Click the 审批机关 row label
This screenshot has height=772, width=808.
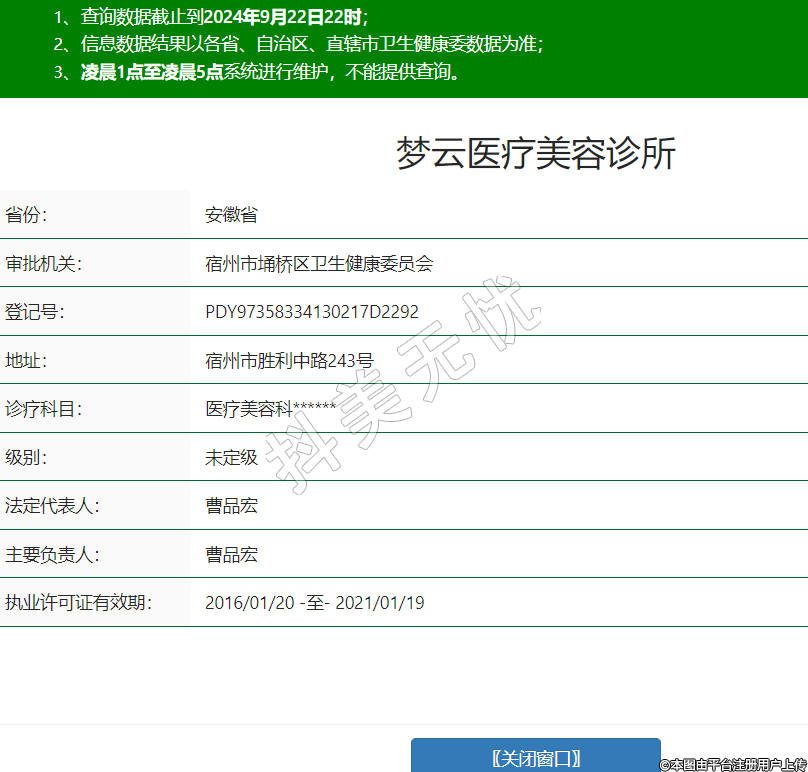43,264
